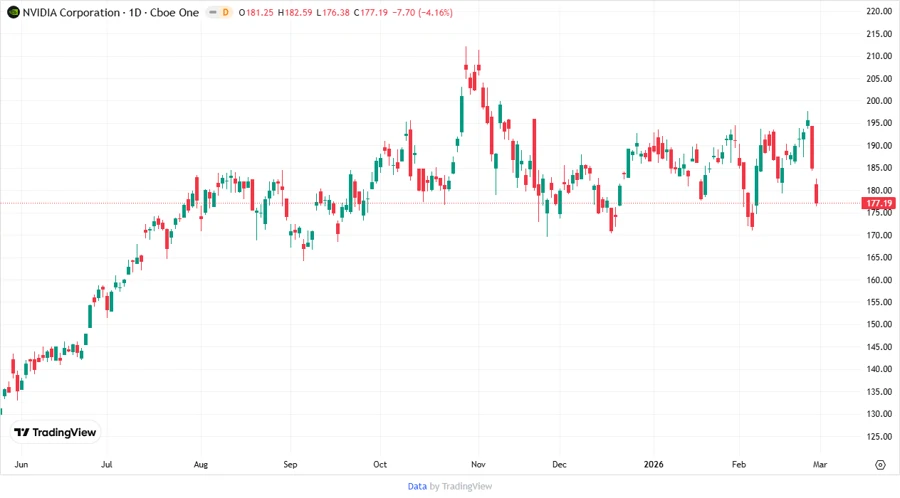Click the low value L176.38

[x=333, y=12]
